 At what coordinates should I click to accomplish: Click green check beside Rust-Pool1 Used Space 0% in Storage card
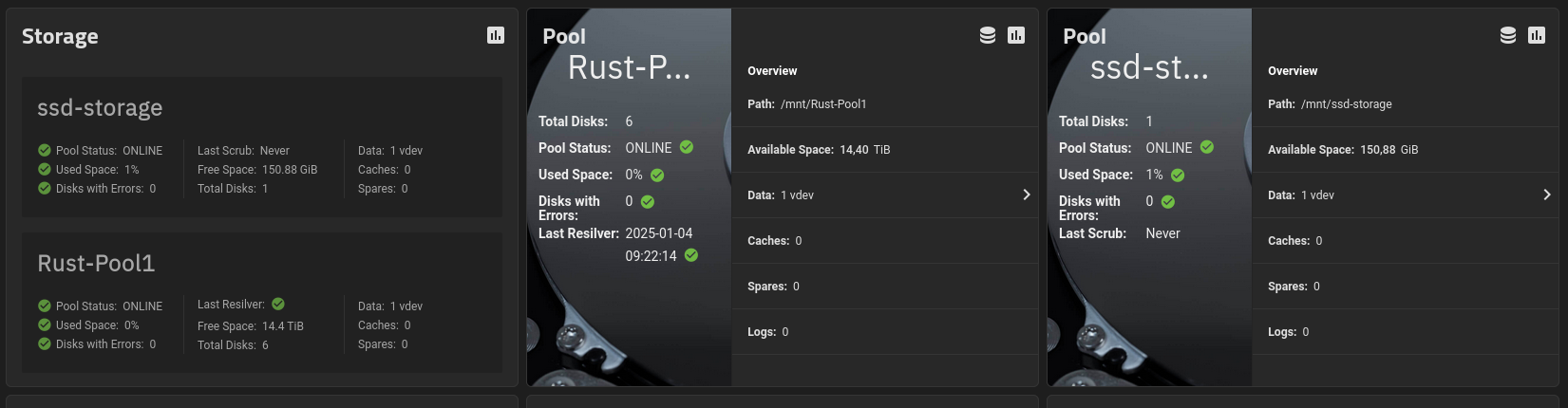tap(45, 325)
